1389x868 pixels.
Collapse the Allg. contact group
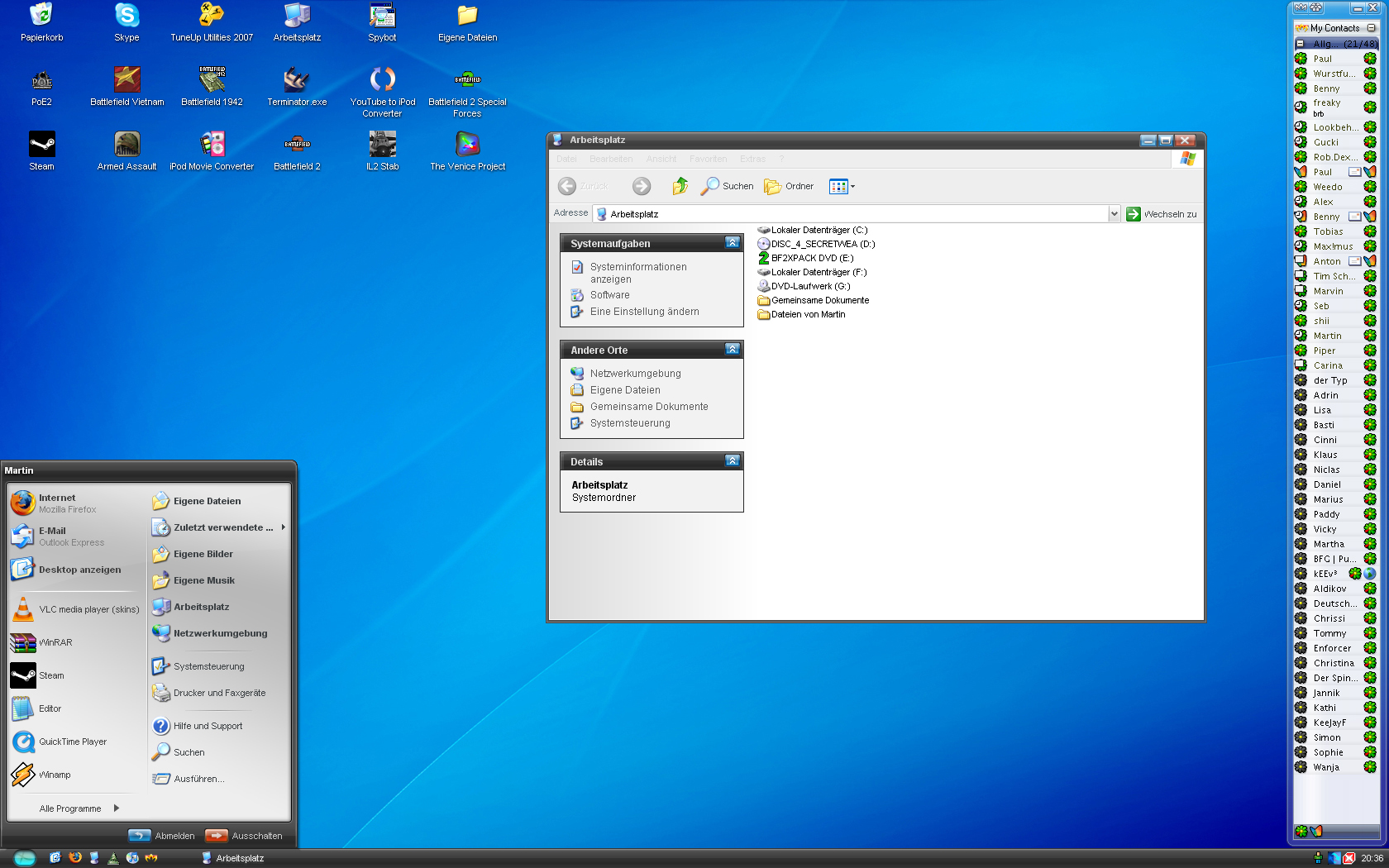[x=1301, y=44]
